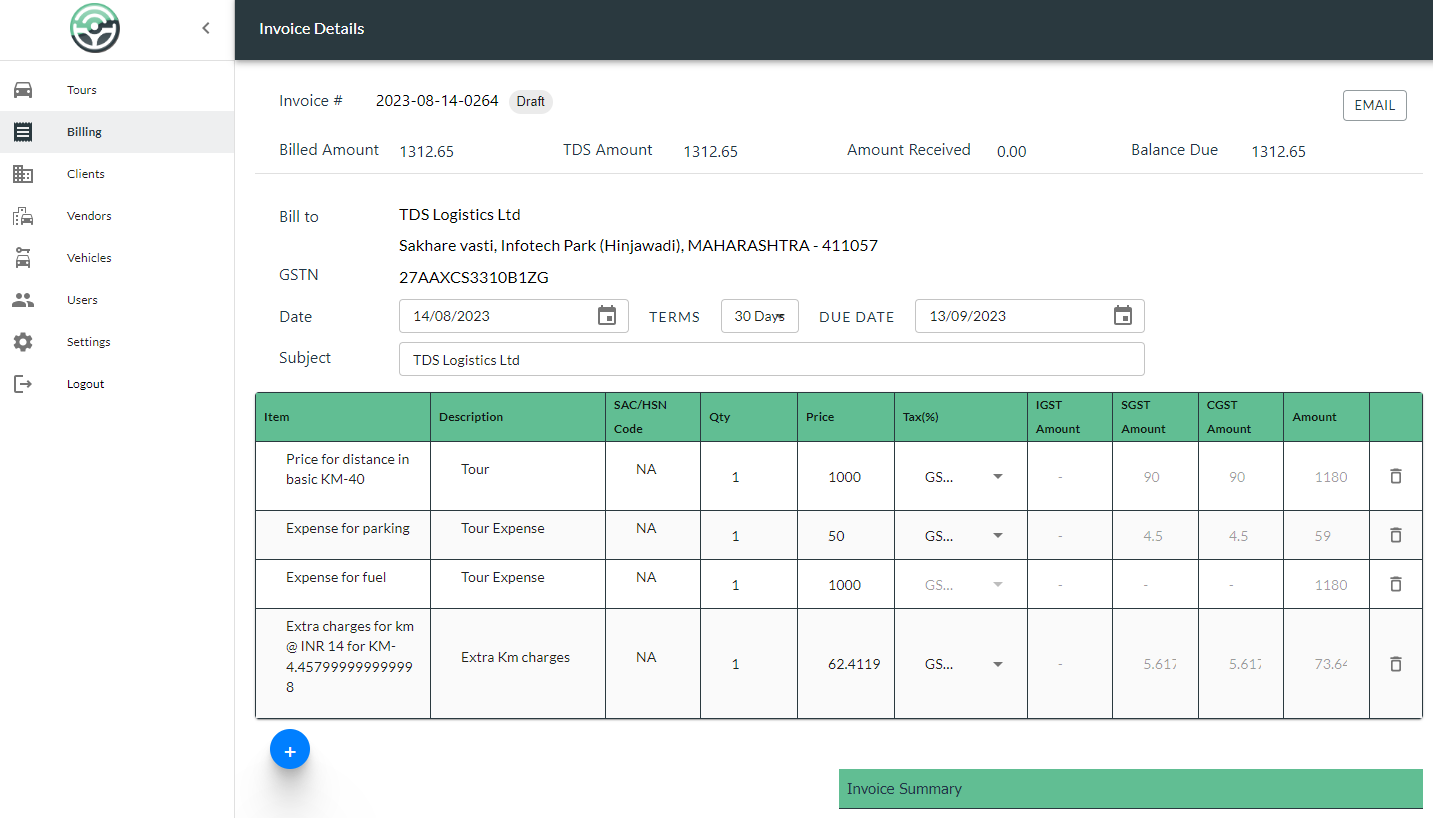Click the Subject input field
Screen dimensions: 1433x818
click(x=772, y=360)
